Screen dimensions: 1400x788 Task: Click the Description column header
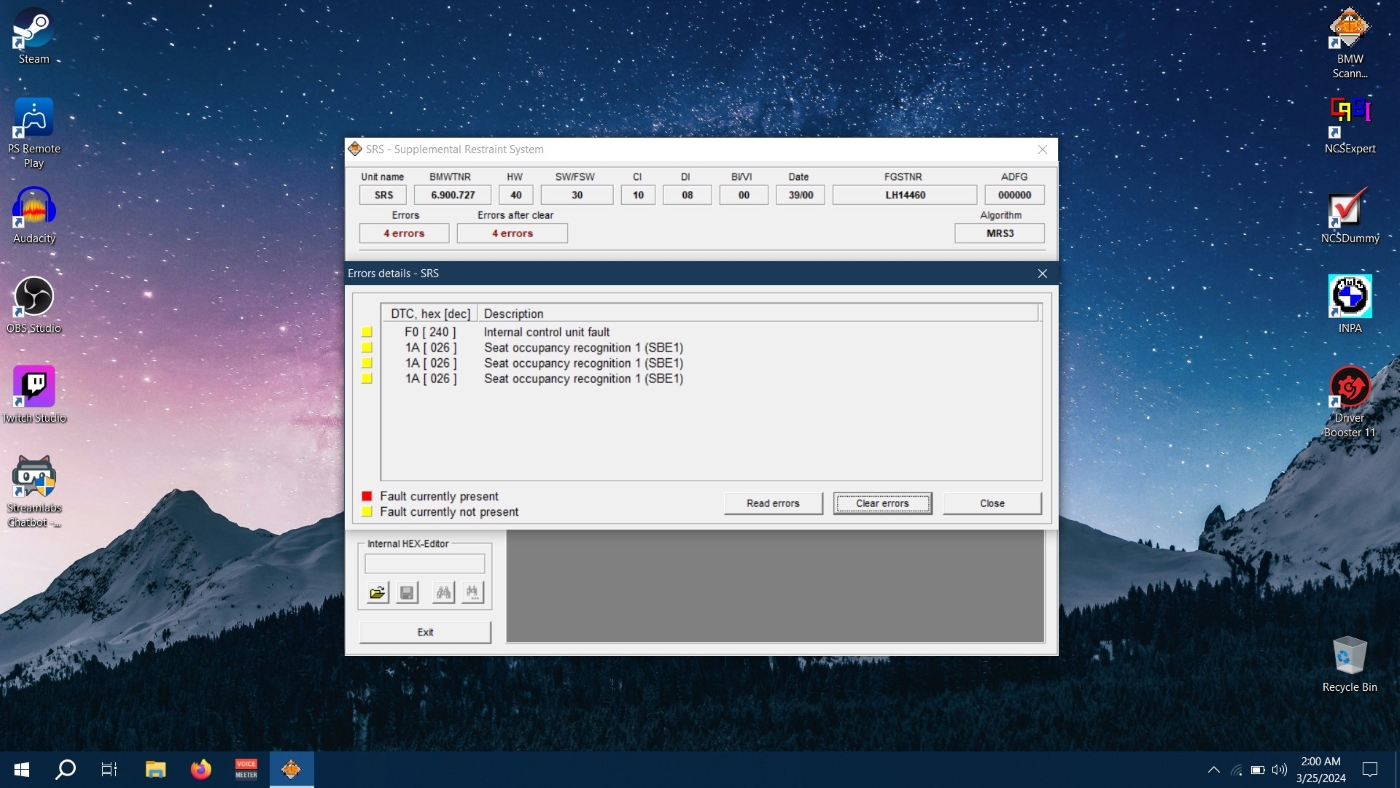click(x=757, y=314)
